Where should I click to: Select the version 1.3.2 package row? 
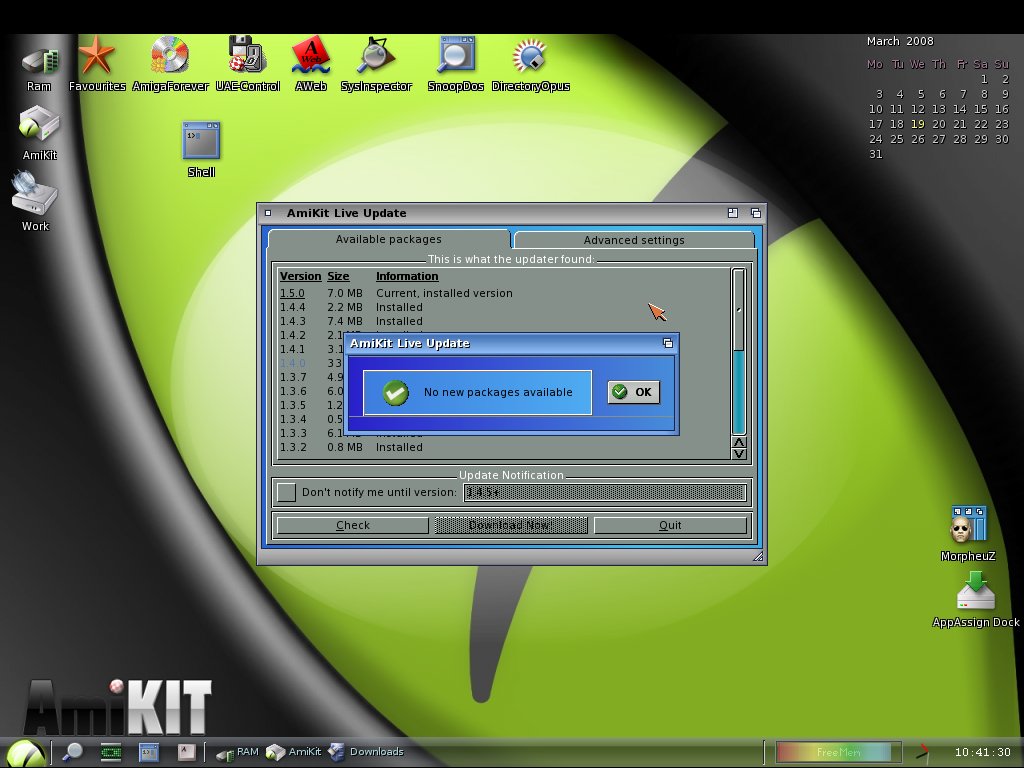503,447
